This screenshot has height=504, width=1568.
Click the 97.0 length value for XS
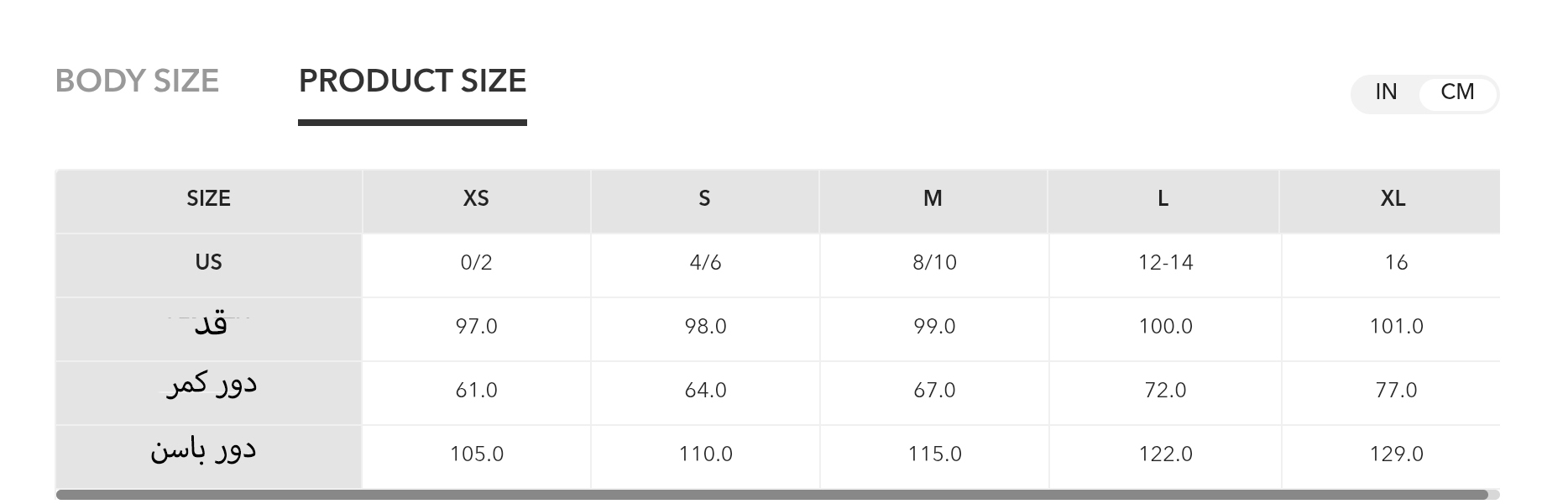476,327
